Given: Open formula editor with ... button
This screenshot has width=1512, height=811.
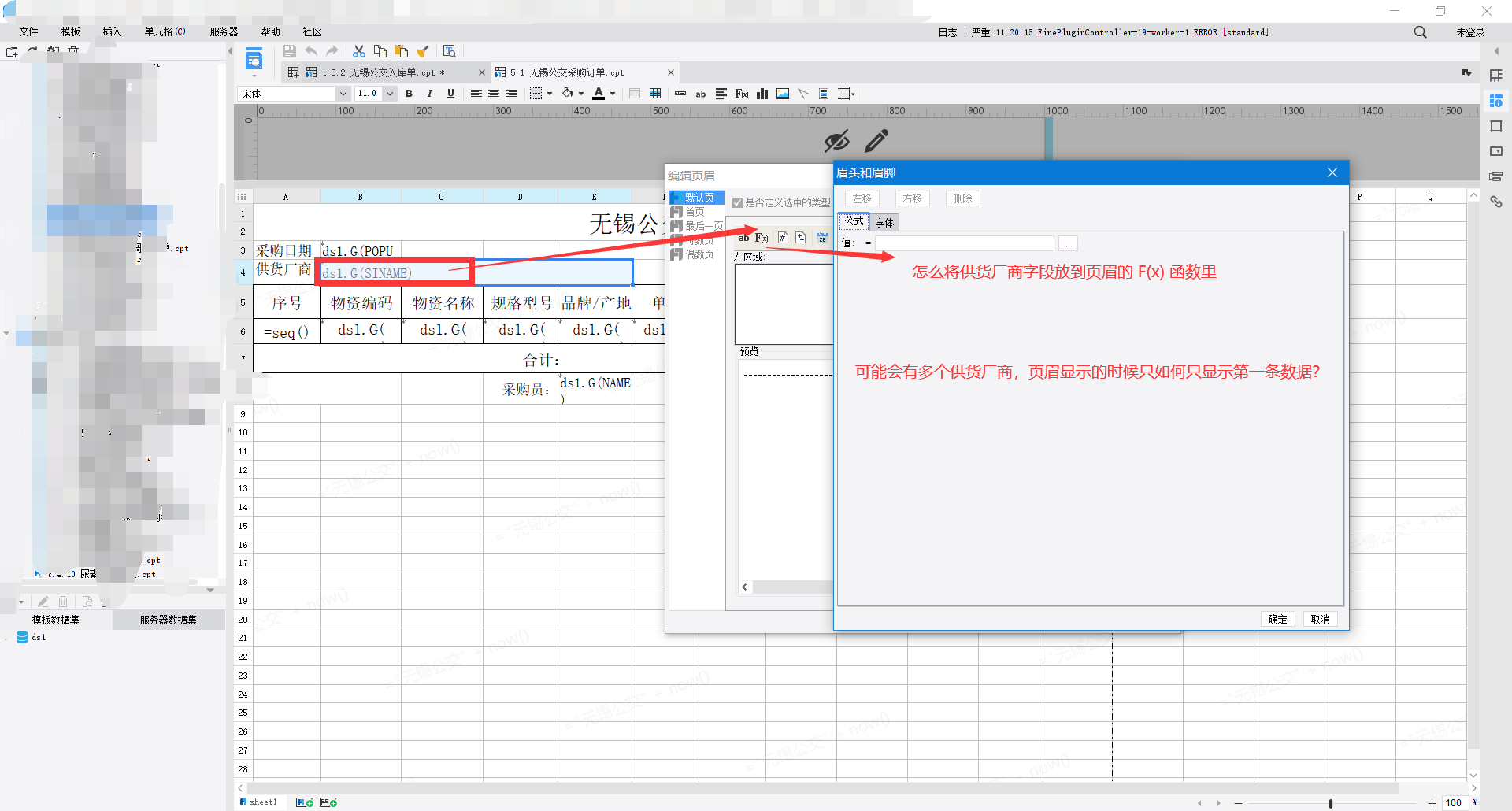Looking at the screenshot, I should click(1067, 243).
